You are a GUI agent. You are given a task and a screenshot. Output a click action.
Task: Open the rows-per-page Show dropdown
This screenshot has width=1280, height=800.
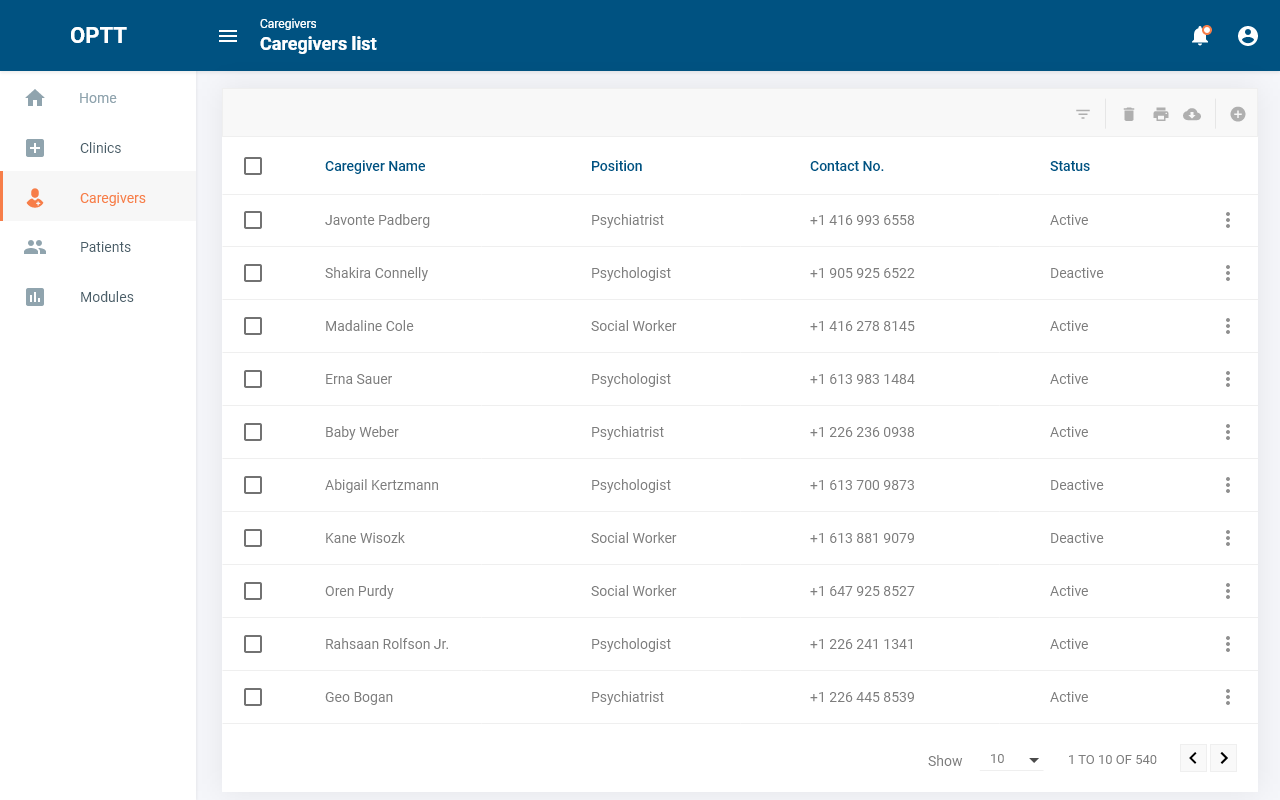(x=1014, y=759)
